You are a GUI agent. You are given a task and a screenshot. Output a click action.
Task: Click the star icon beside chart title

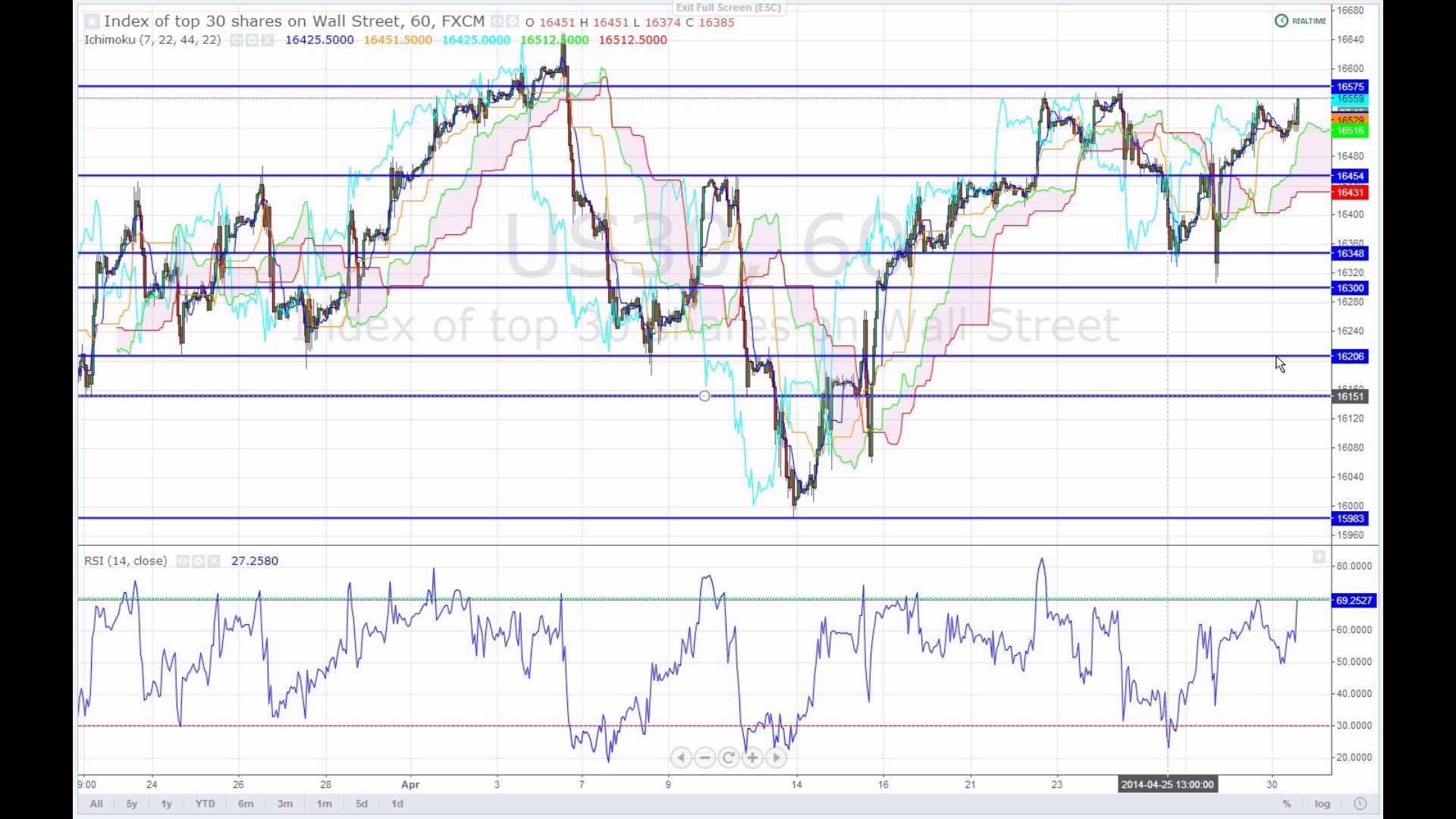point(92,21)
